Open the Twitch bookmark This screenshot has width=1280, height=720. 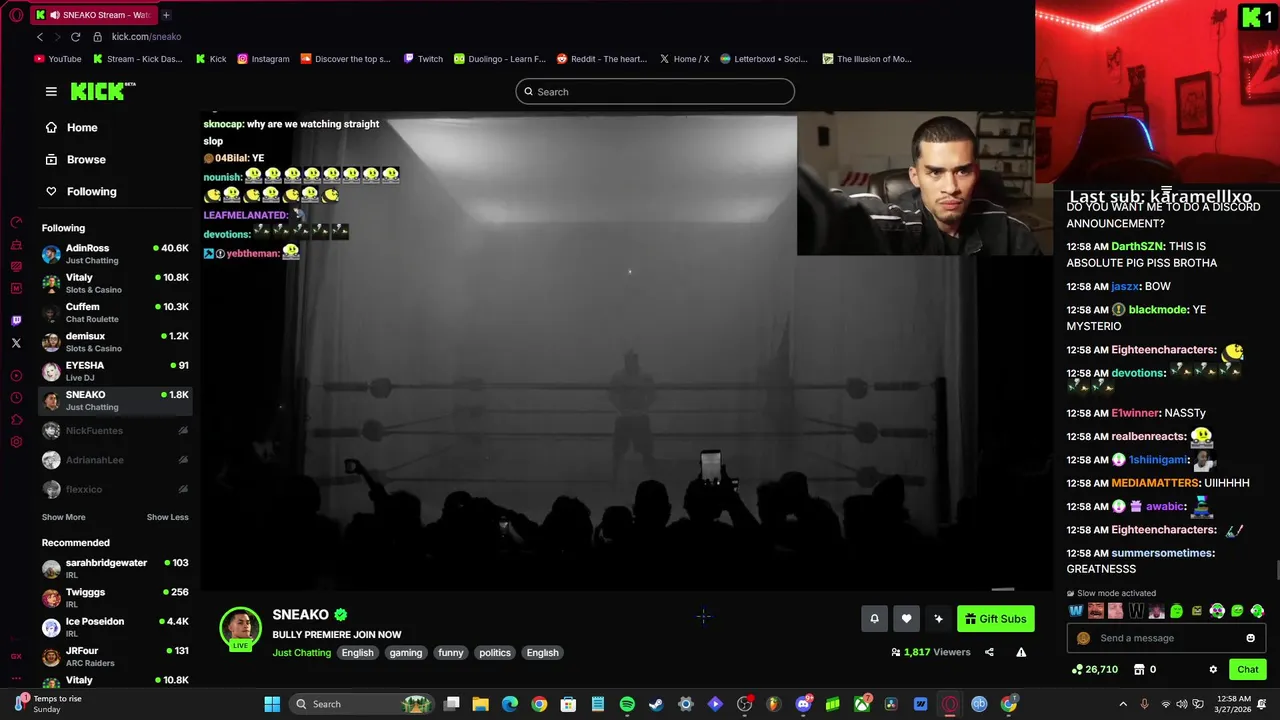pos(423,59)
